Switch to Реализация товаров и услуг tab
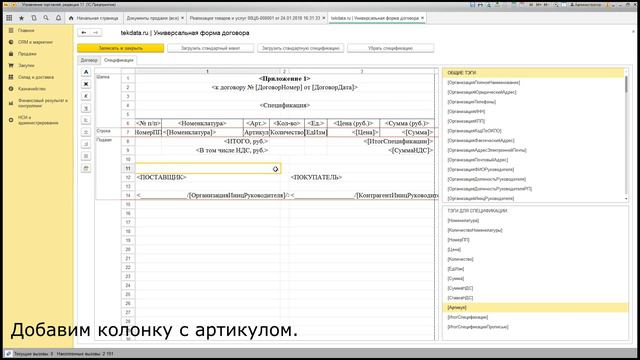640x360 pixels. pos(255,18)
